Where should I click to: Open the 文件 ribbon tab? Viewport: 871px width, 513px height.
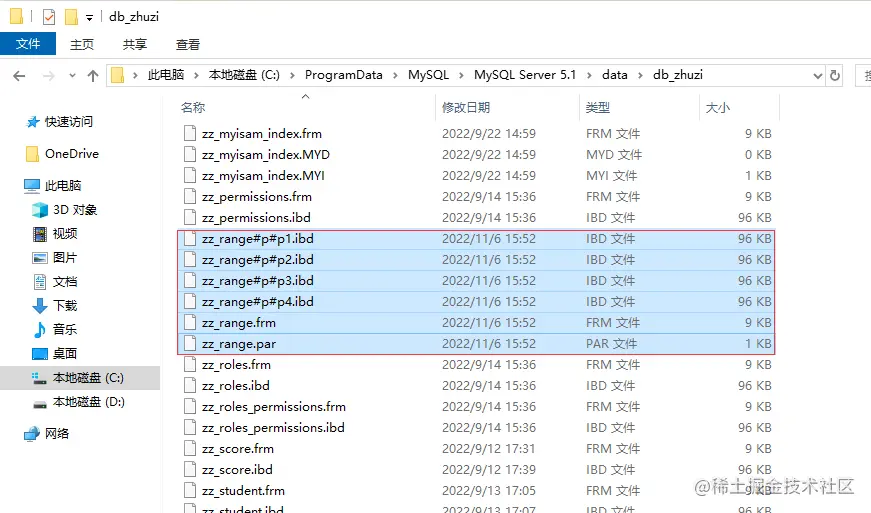28,44
